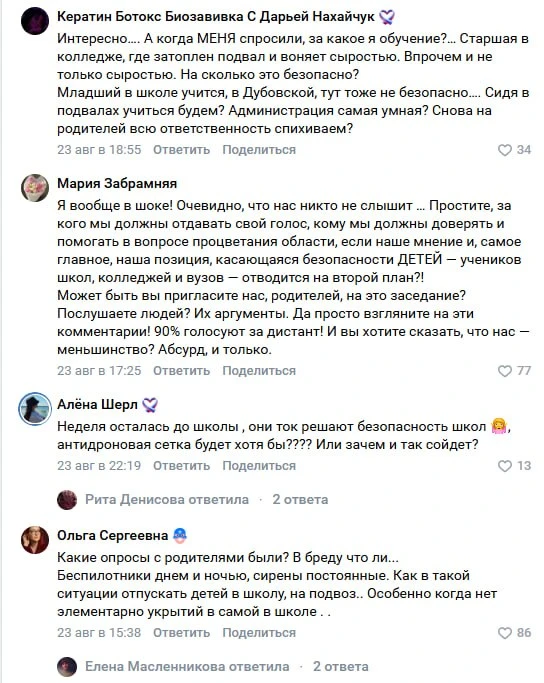Open Рита Денисова ответила reply thread

pyautogui.click(x=167, y=499)
